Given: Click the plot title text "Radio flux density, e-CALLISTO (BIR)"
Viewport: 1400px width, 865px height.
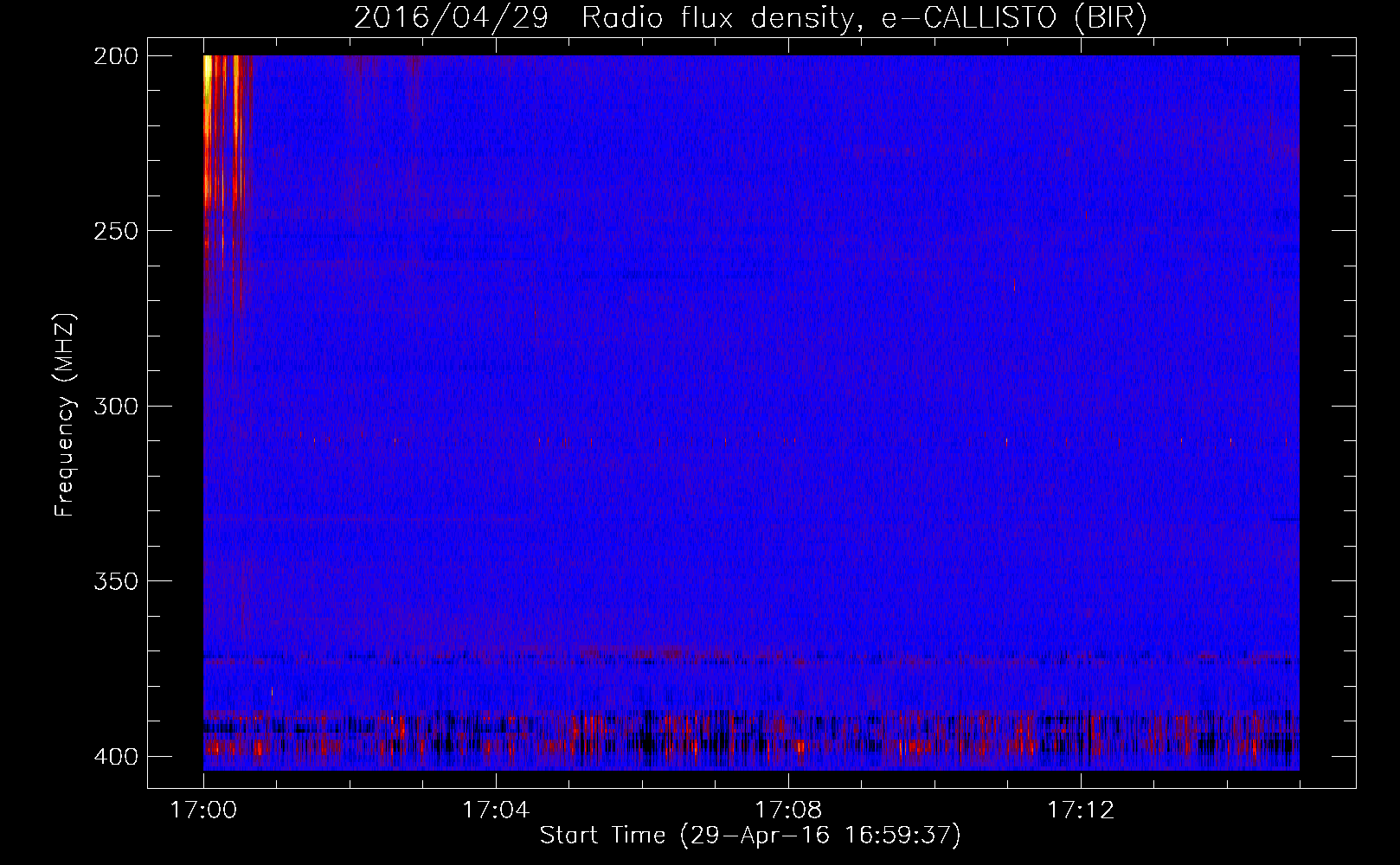Looking at the screenshot, I should [864, 17].
